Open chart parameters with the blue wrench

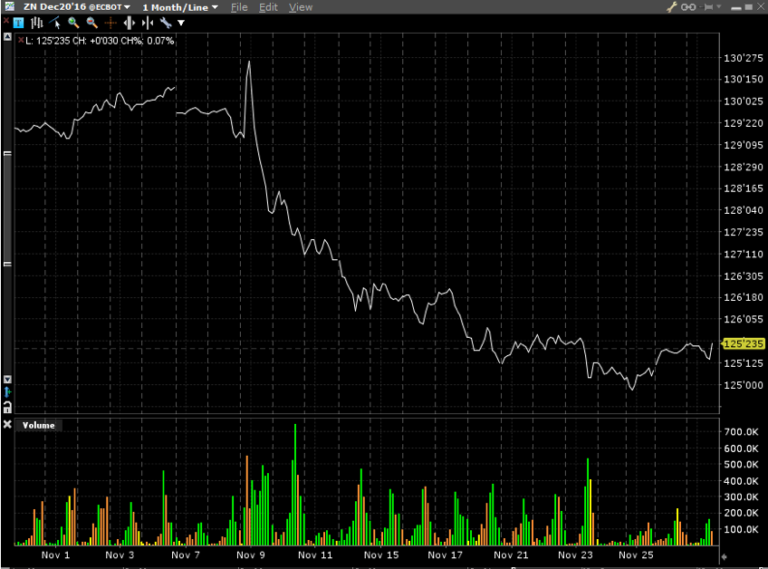coord(166,23)
